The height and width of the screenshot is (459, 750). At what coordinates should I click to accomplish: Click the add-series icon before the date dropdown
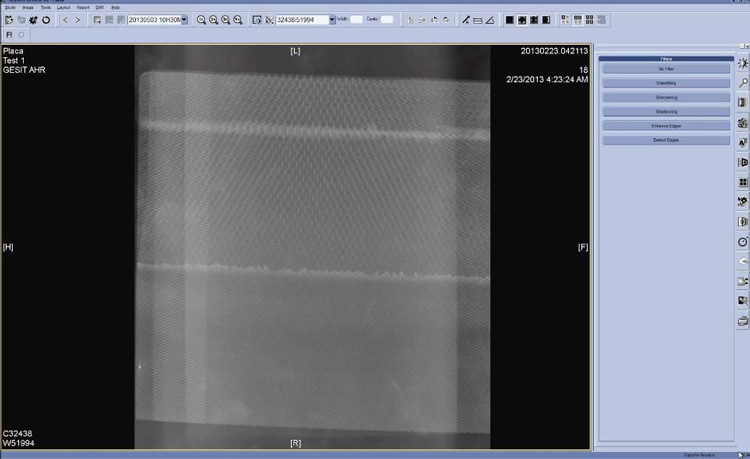97,20
